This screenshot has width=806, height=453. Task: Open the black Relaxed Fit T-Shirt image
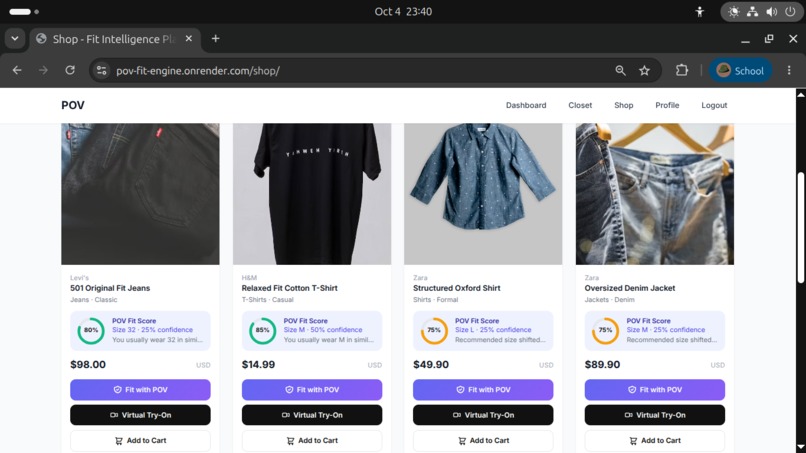[312, 194]
